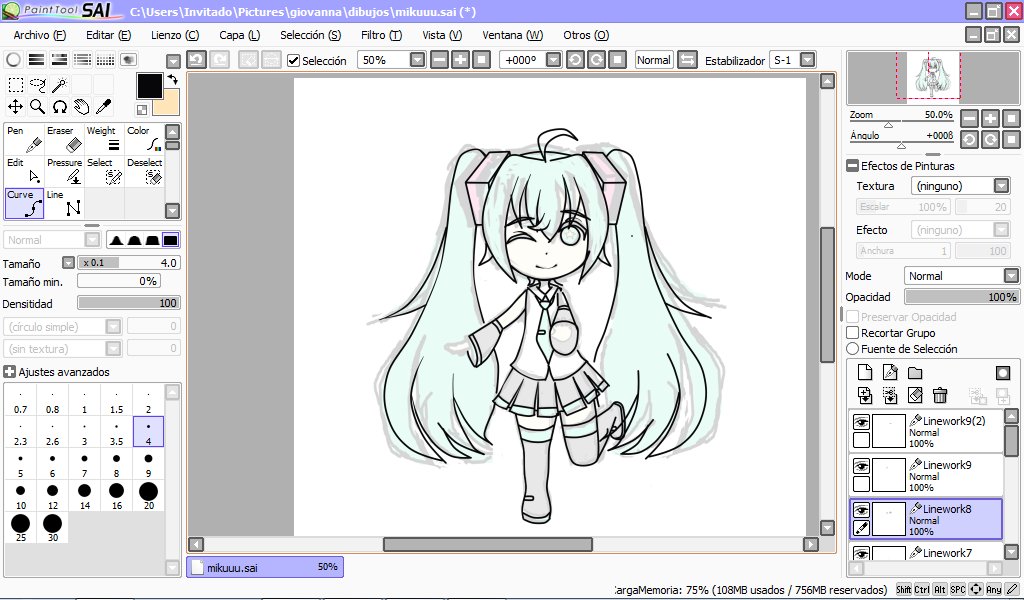Select brush size 0.7 preset
Viewport: 1024px width, 600px height.
click(x=21, y=400)
